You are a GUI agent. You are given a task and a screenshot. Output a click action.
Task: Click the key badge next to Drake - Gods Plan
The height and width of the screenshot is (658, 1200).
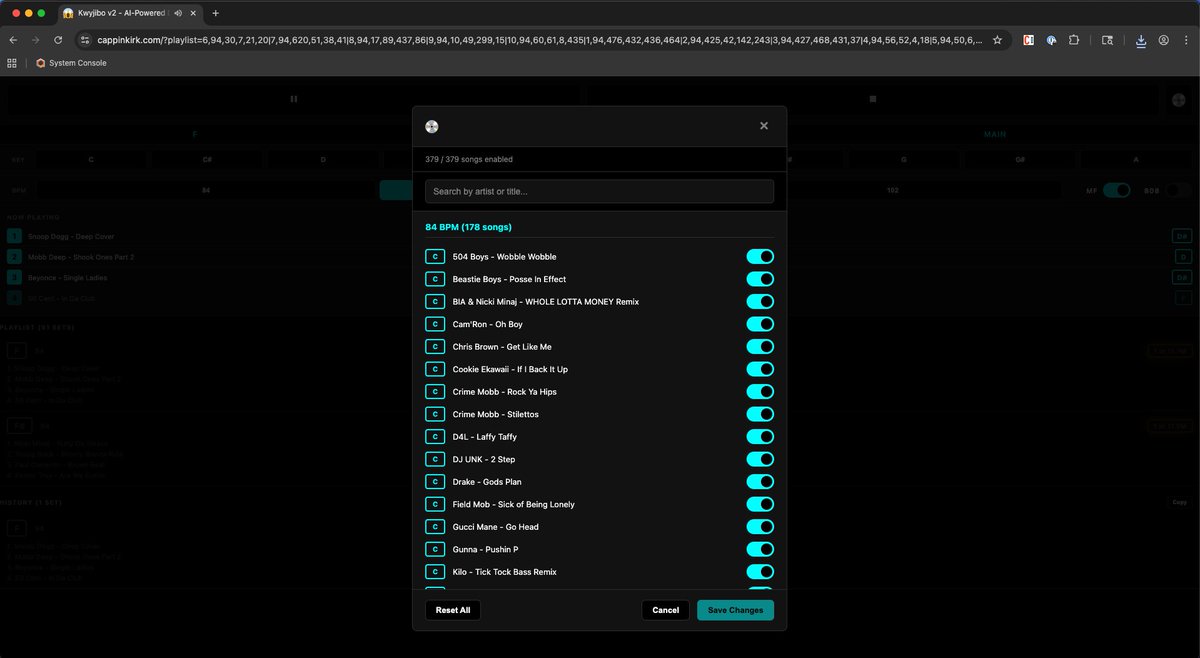coord(435,482)
